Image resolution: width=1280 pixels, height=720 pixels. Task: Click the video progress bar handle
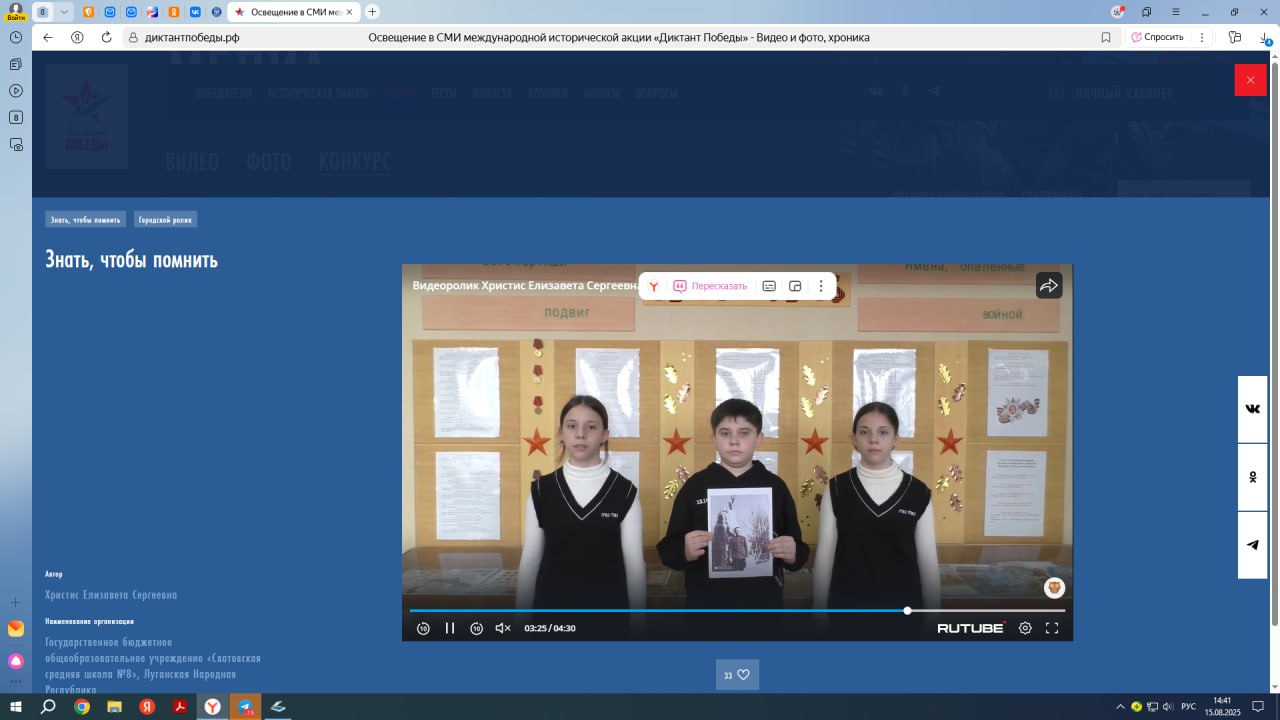pyautogui.click(x=907, y=610)
